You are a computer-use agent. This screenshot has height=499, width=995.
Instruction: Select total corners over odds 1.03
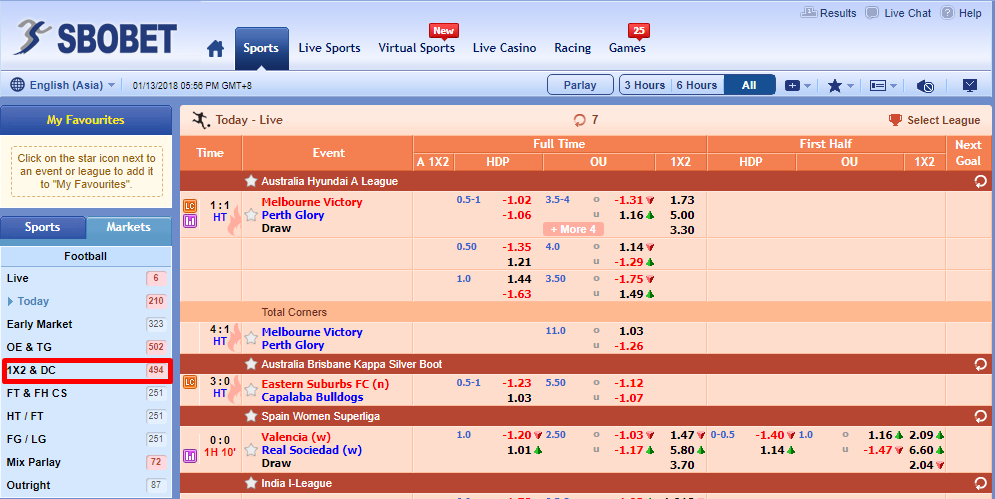tap(631, 331)
